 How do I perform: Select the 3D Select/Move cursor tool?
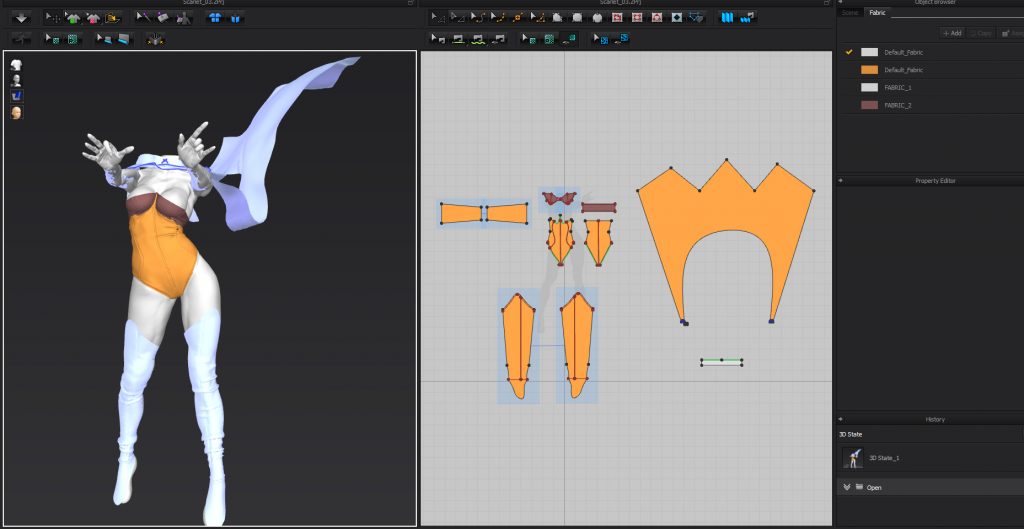pyautogui.click(x=52, y=18)
